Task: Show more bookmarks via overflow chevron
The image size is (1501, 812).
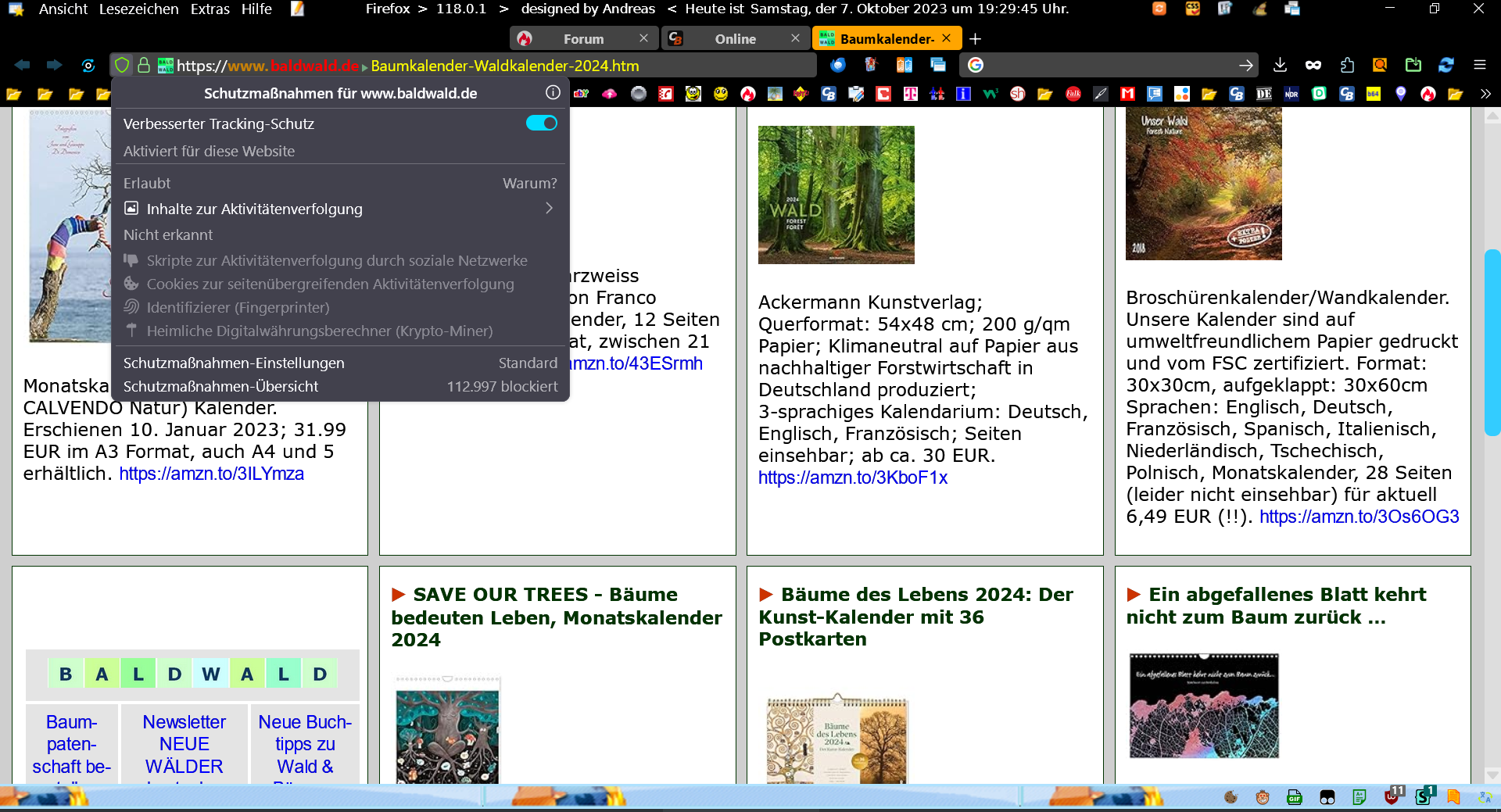Action: (1485, 94)
